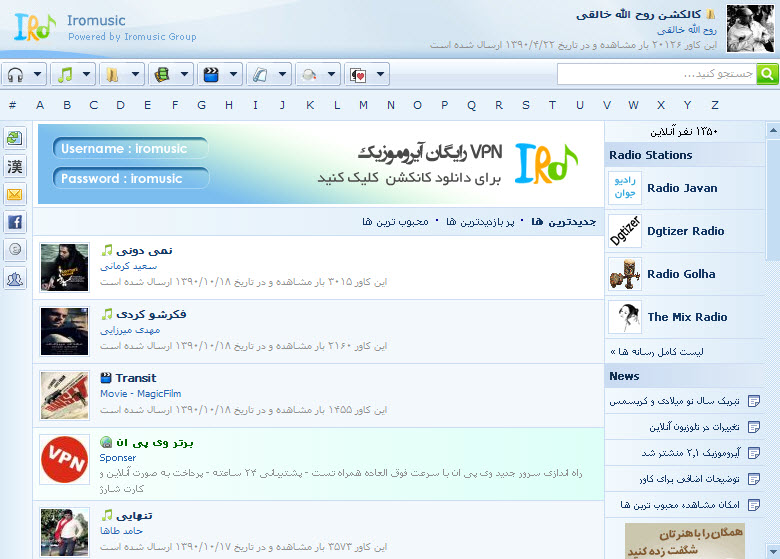Expand the heart favorites dropdown arrow

381,75
